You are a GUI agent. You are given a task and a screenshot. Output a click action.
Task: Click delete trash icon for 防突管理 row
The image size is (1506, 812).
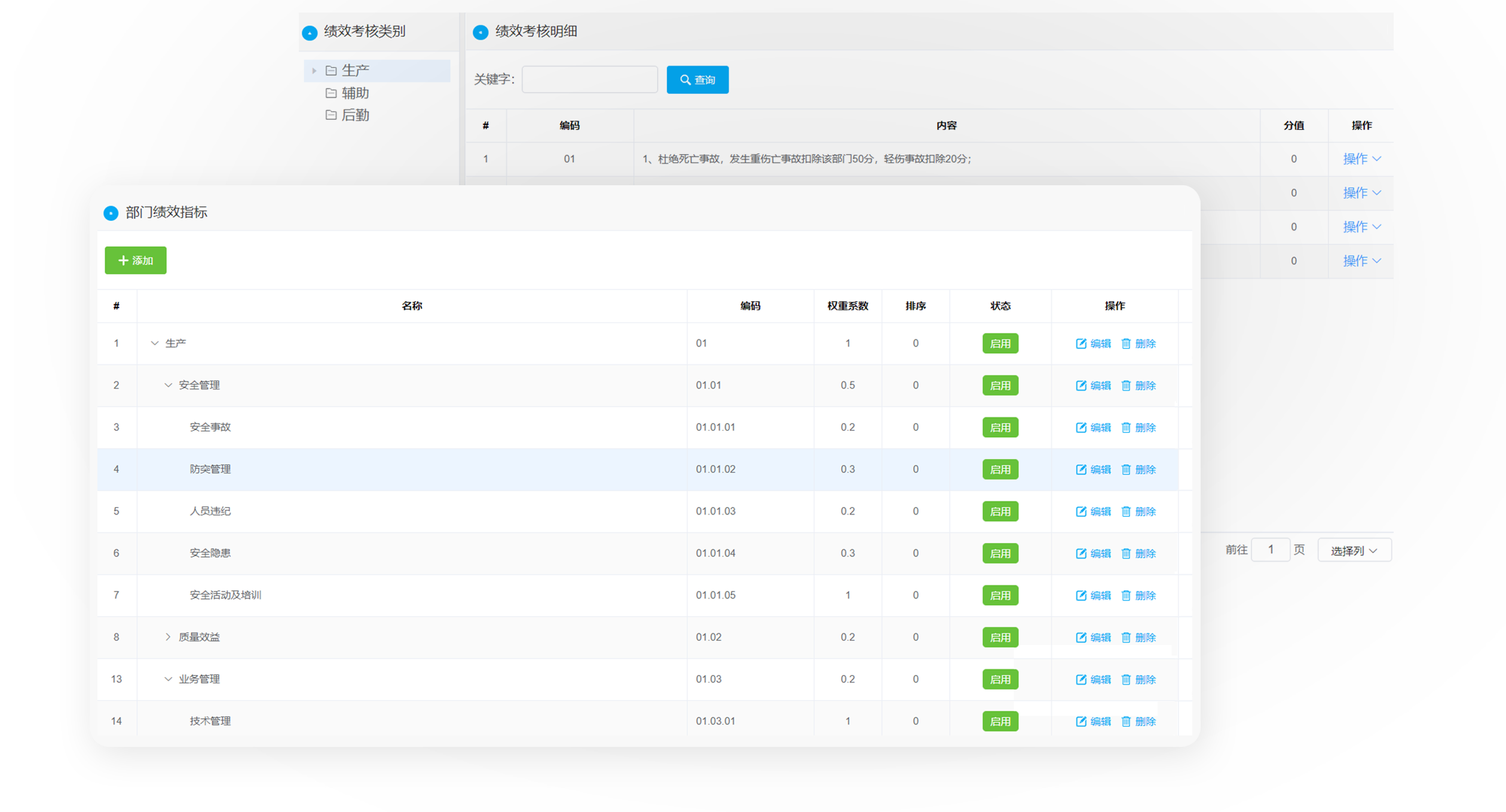point(1126,470)
